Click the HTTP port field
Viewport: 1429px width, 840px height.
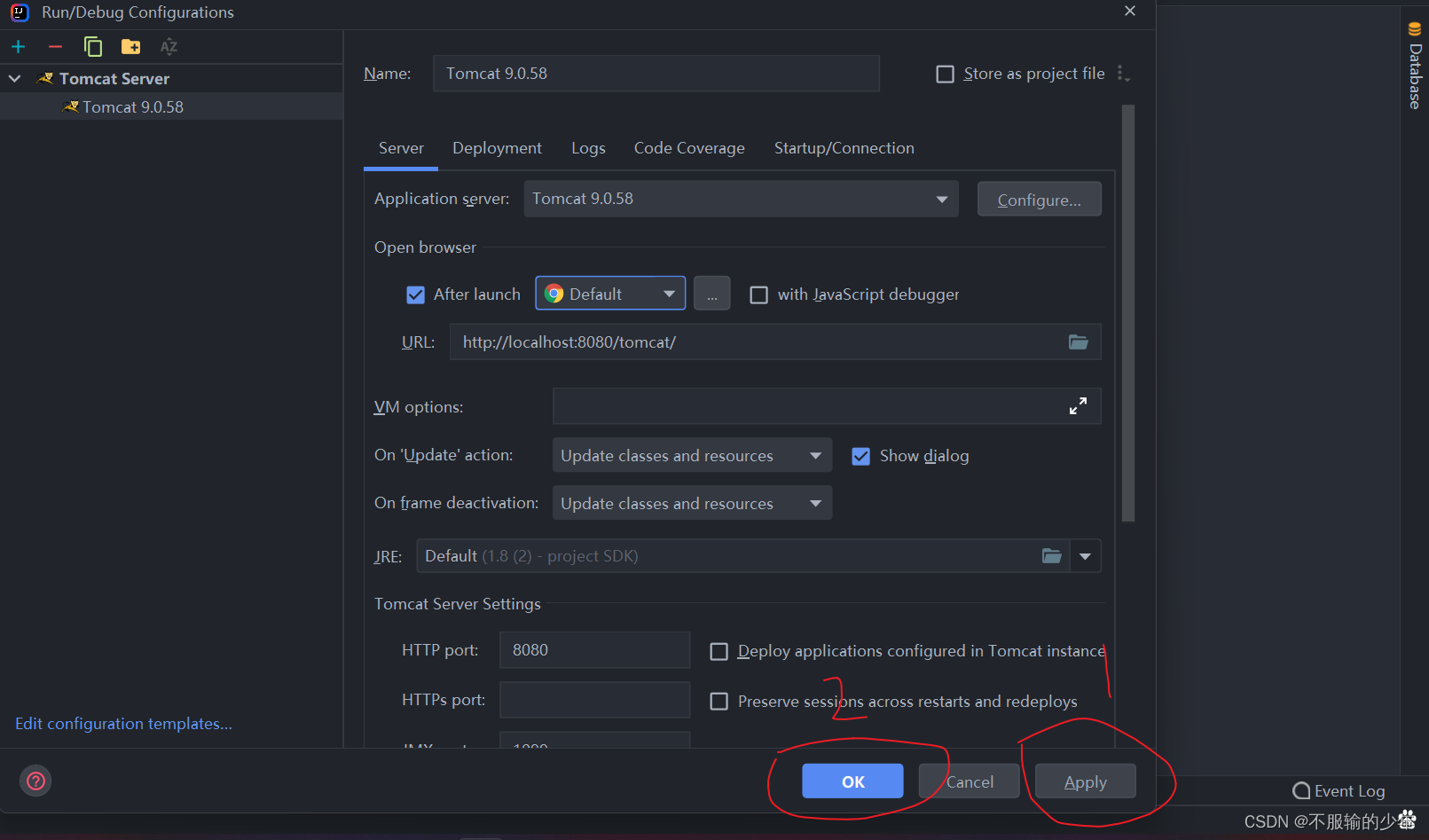[594, 650]
